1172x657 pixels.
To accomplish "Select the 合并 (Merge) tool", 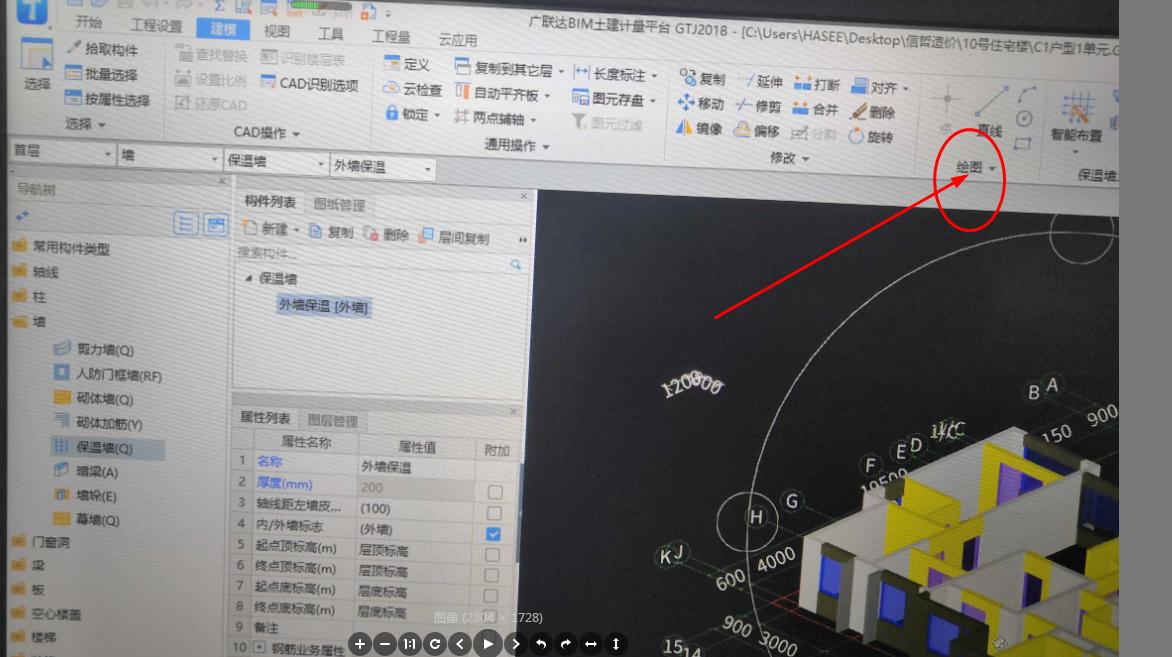I will point(815,109).
